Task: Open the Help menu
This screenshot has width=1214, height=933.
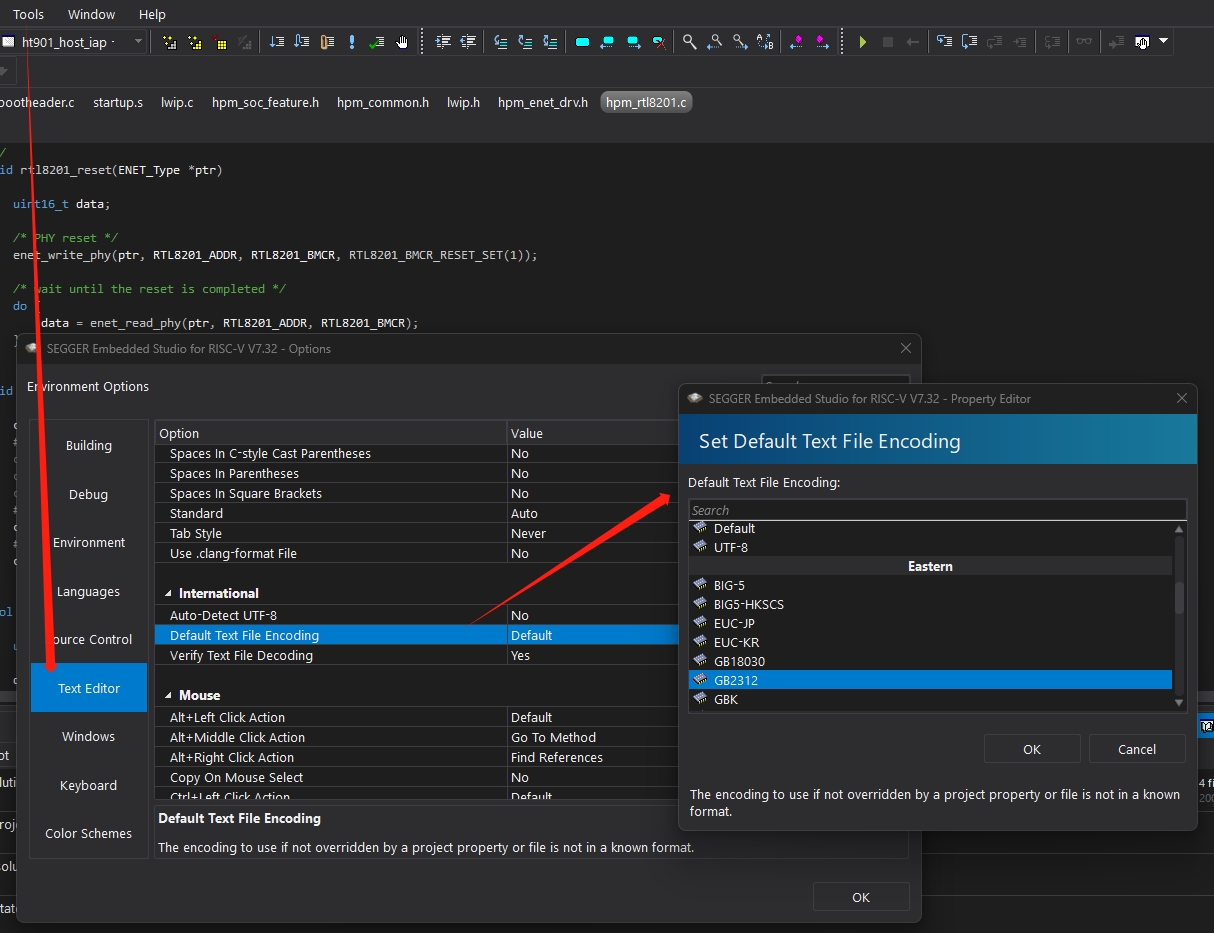Action: tap(152, 14)
